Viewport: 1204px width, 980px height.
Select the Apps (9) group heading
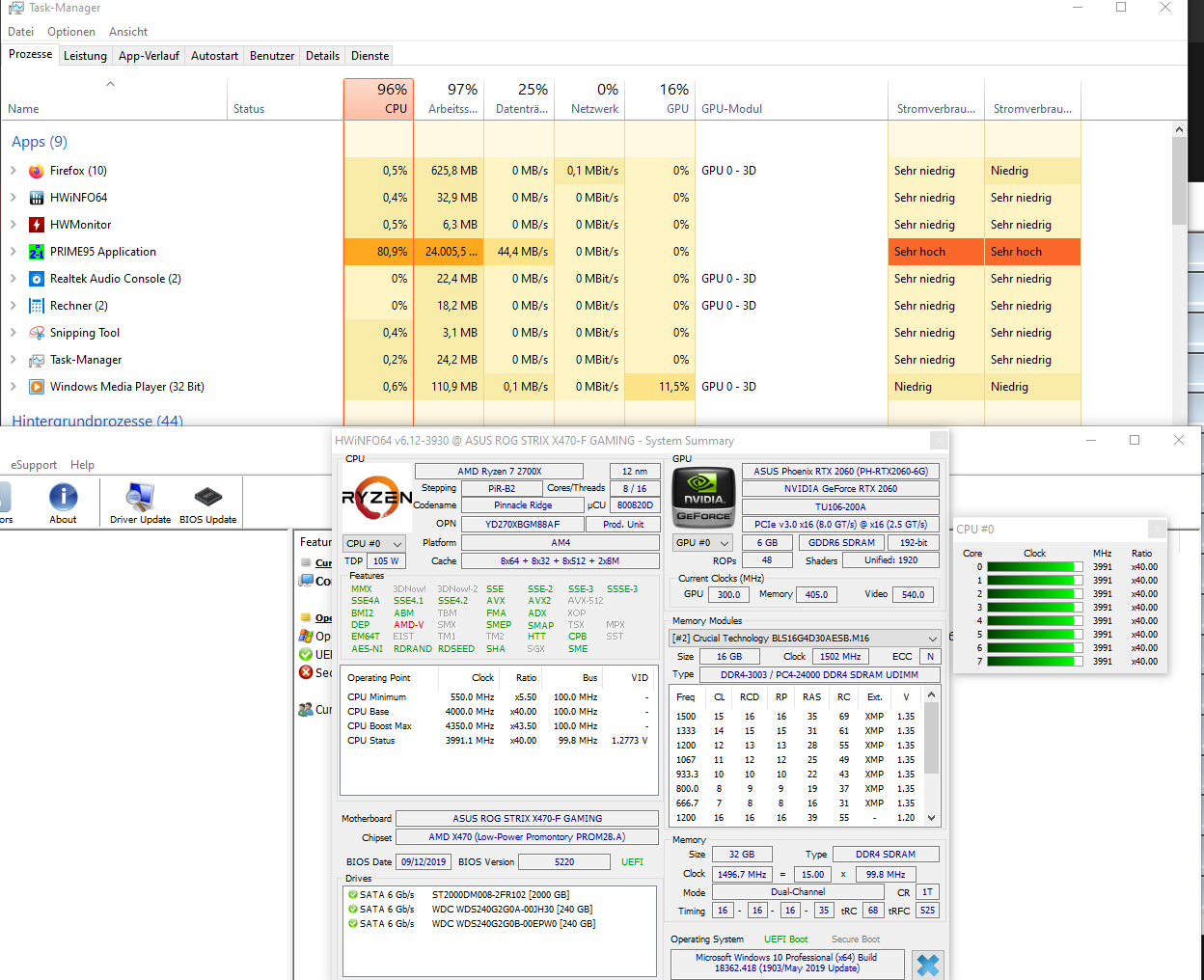click(x=40, y=142)
